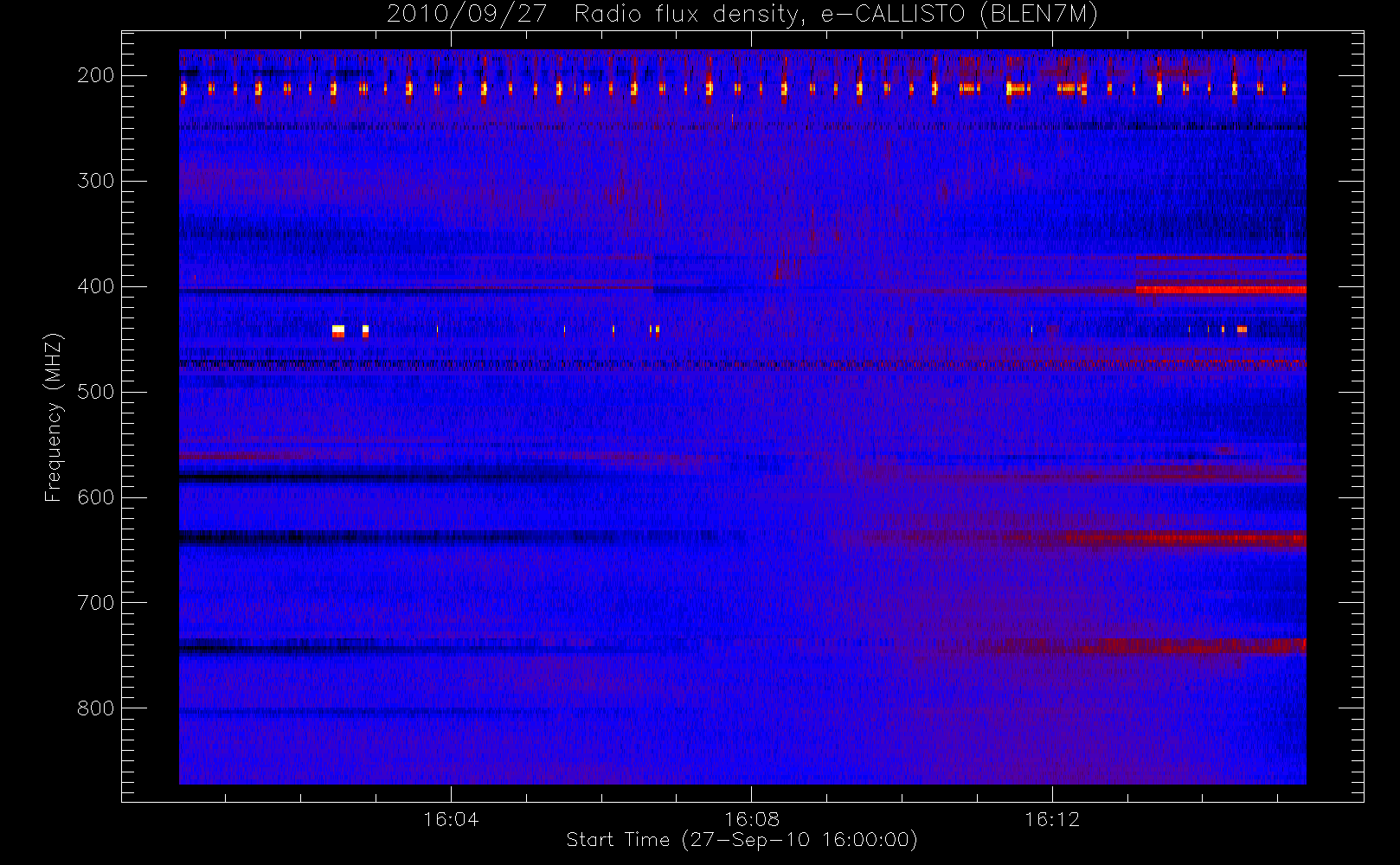
Task: Click the 400 frequency tick label
Action: (x=96, y=286)
